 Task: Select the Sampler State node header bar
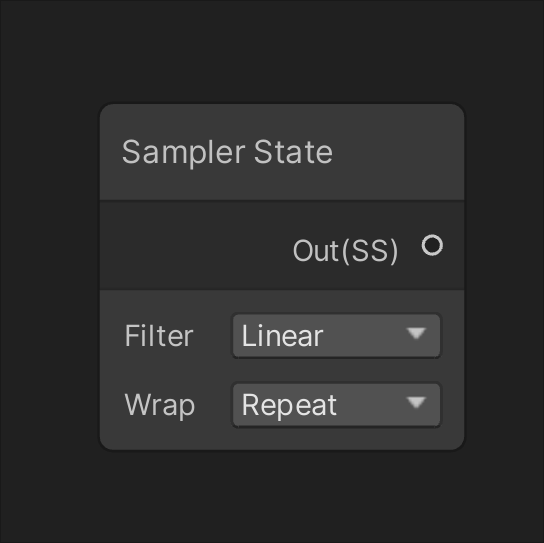tap(282, 152)
